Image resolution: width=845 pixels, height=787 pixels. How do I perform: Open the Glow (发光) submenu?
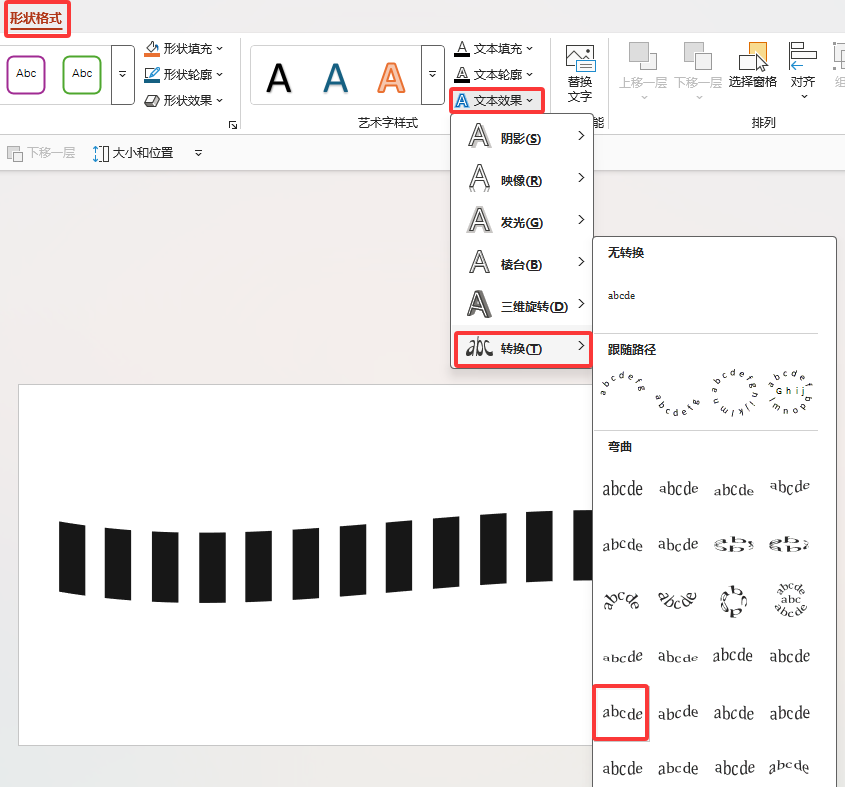[x=522, y=222]
